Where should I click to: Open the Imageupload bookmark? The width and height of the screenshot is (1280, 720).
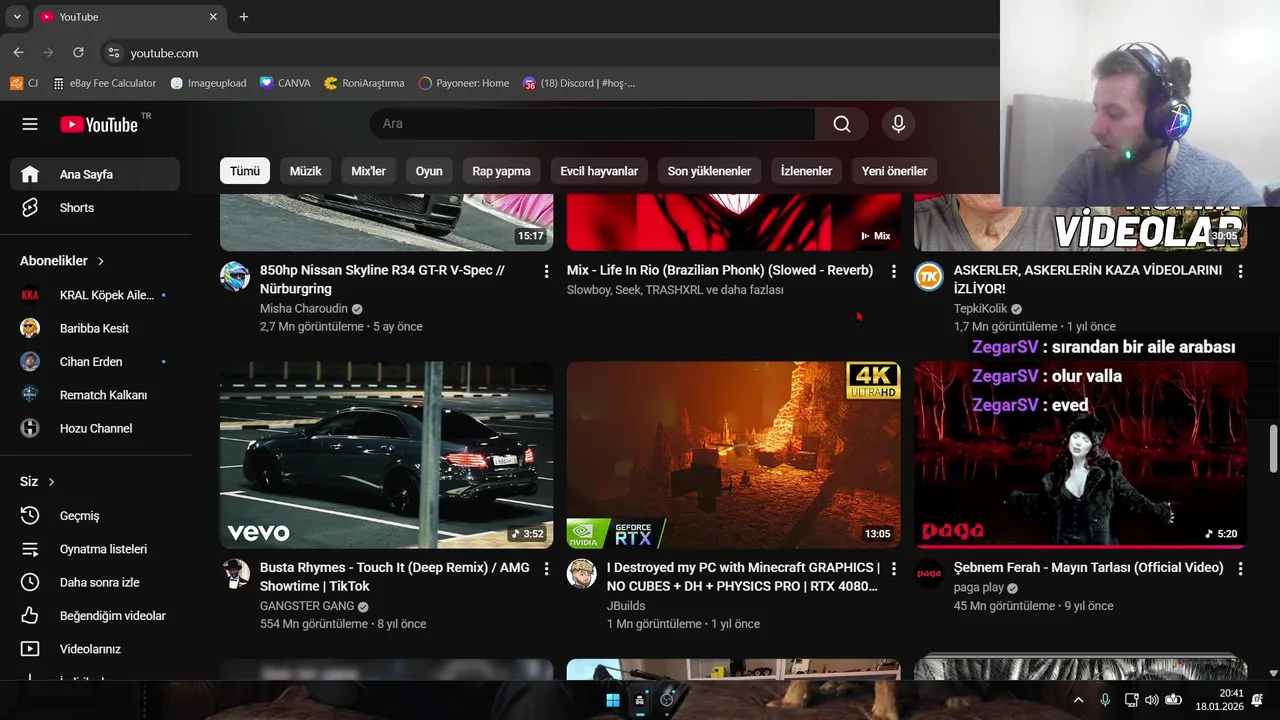click(x=208, y=83)
